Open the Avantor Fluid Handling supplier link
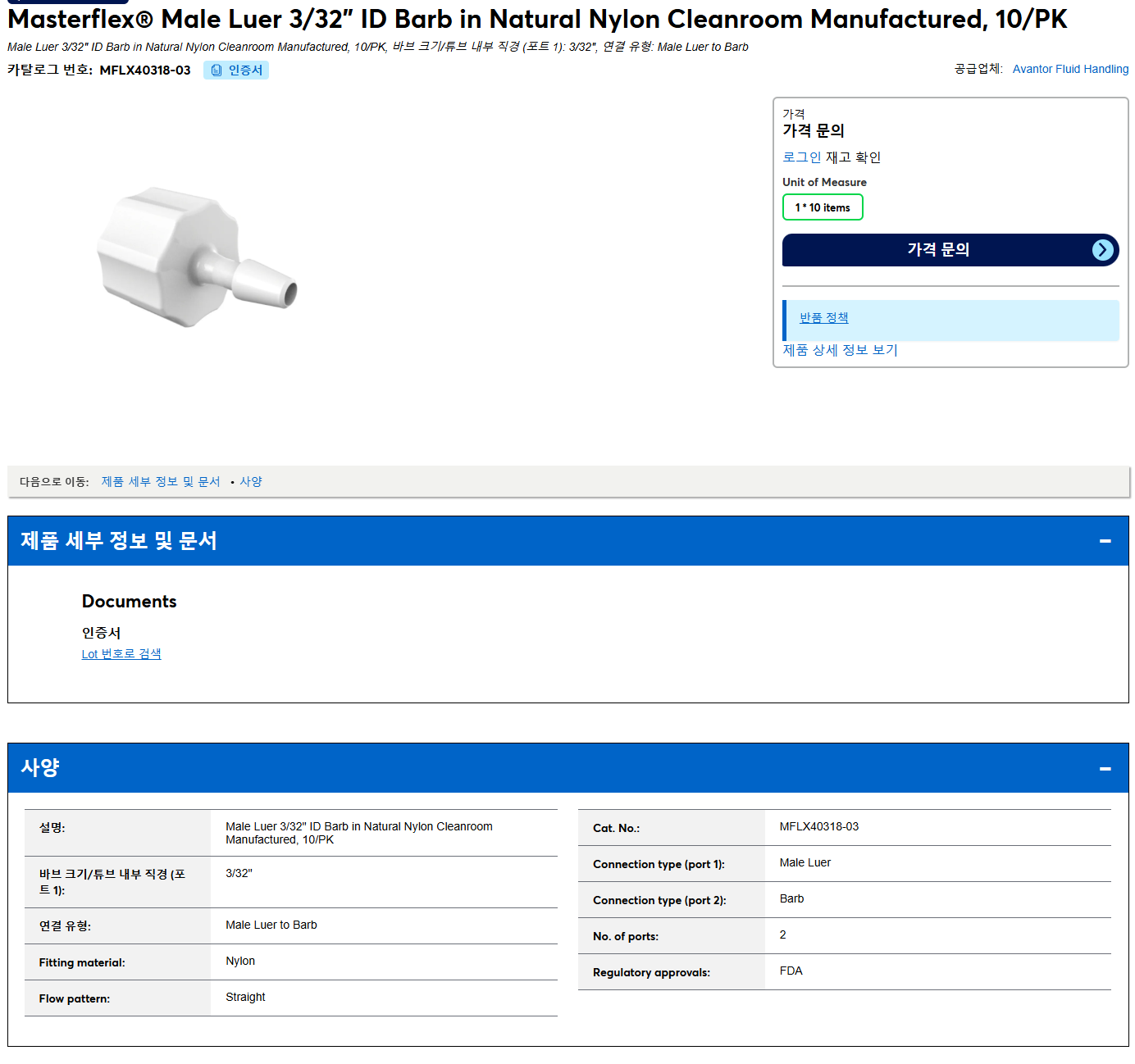Viewport: 1135px width, 1064px height. (1070, 69)
